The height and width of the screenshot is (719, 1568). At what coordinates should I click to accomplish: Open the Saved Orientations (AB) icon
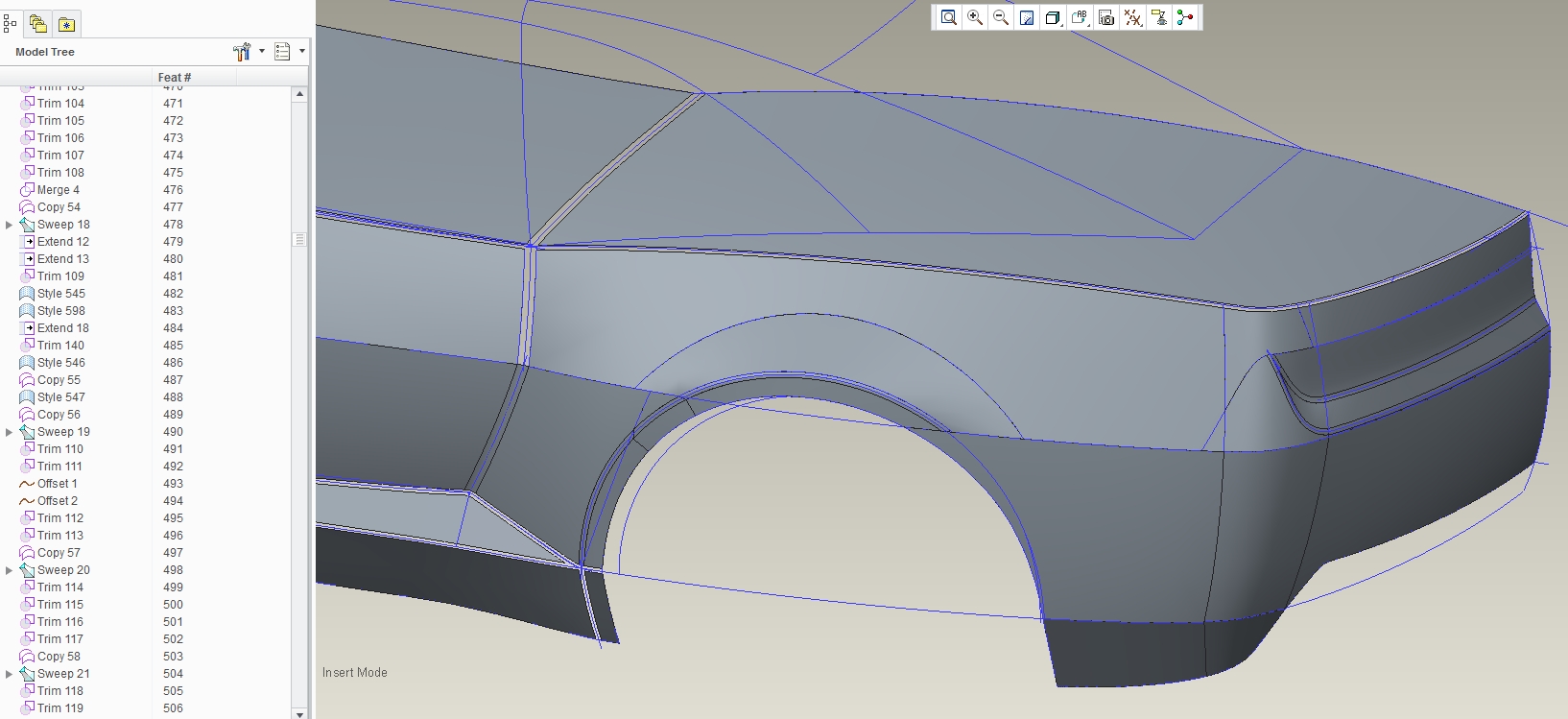(x=1080, y=17)
